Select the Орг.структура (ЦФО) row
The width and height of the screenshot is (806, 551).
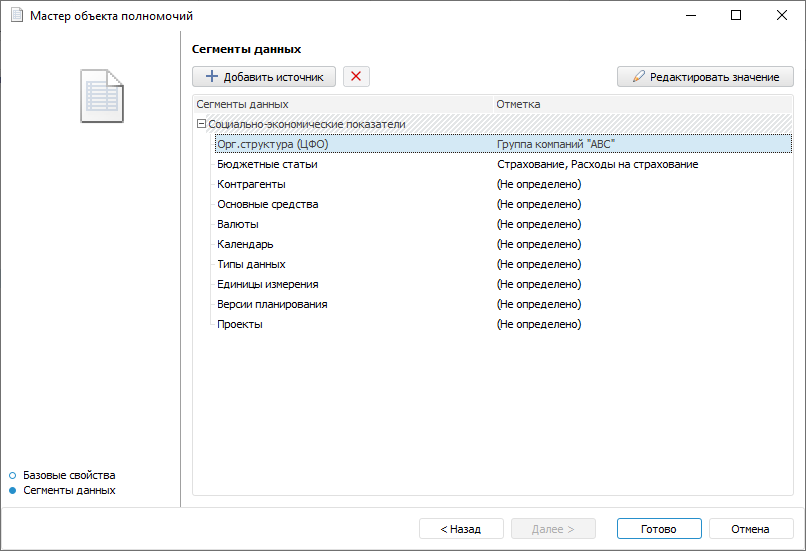[272, 144]
